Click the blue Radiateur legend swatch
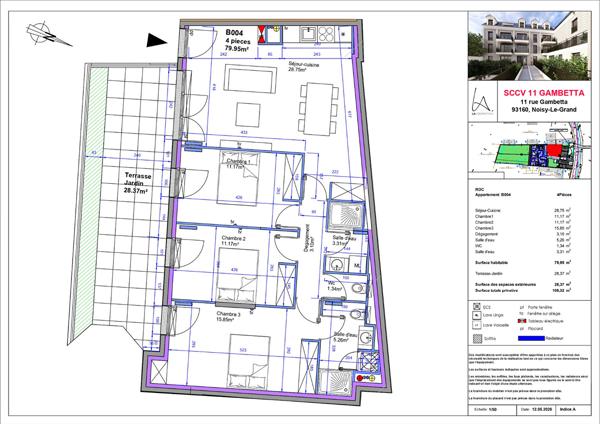Image resolution: width=600 pixels, height=424 pixels. pos(531,338)
